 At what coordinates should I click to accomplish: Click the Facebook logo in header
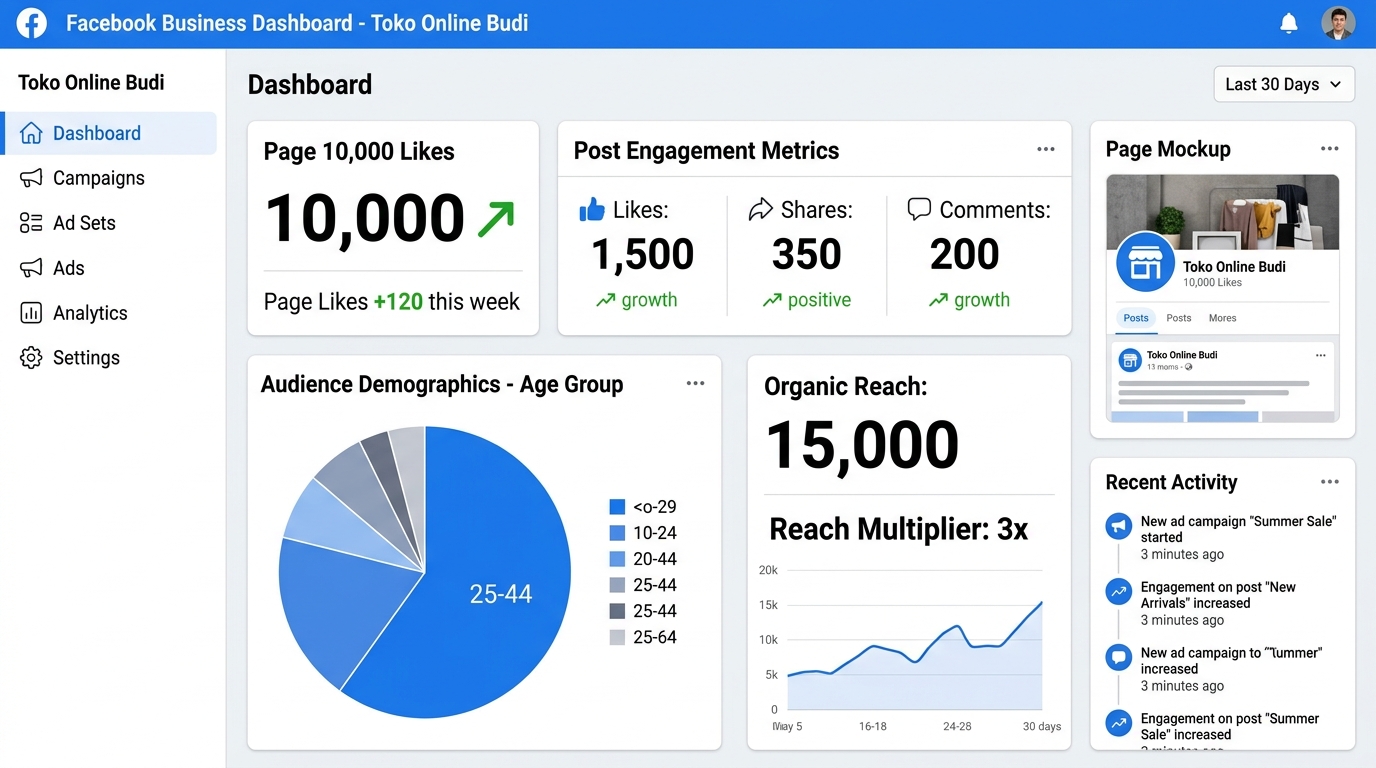coord(32,23)
